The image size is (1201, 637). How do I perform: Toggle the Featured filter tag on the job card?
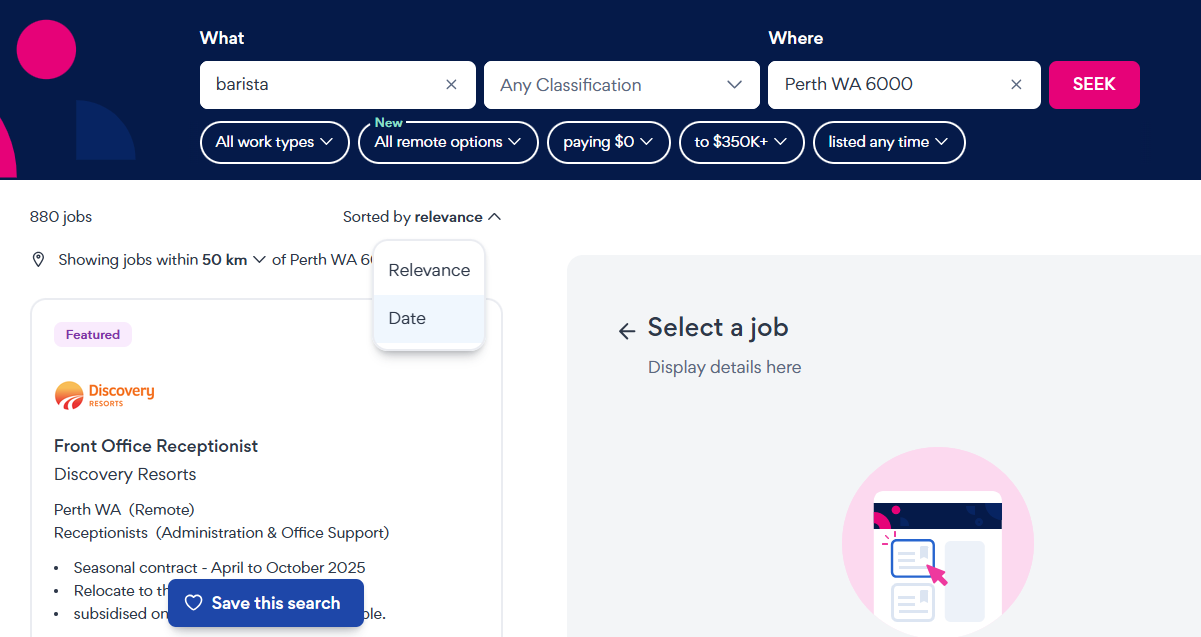(92, 334)
